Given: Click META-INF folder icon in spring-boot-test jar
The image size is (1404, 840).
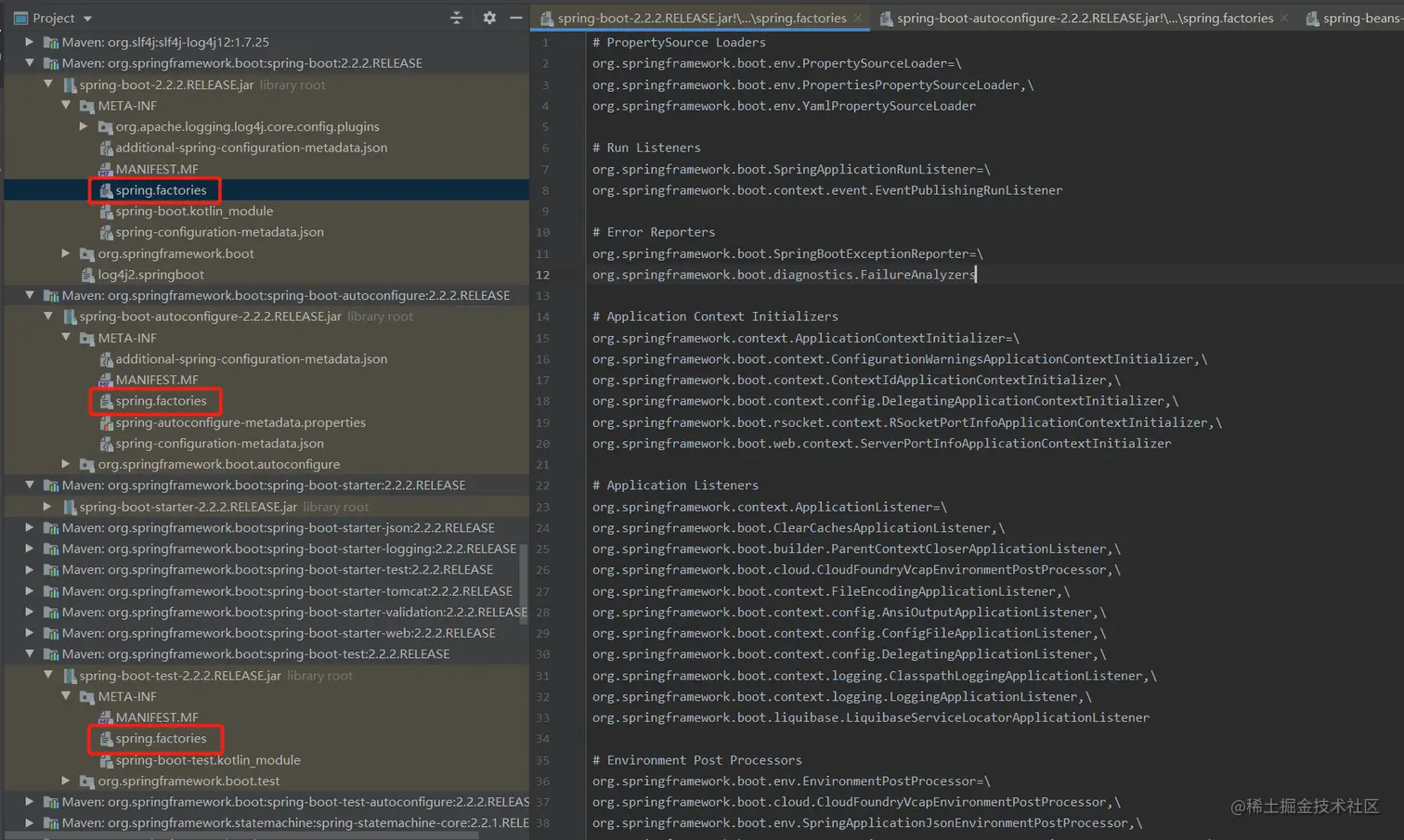Looking at the screenshot, I should pyautogui.click(x=87, y=697).
